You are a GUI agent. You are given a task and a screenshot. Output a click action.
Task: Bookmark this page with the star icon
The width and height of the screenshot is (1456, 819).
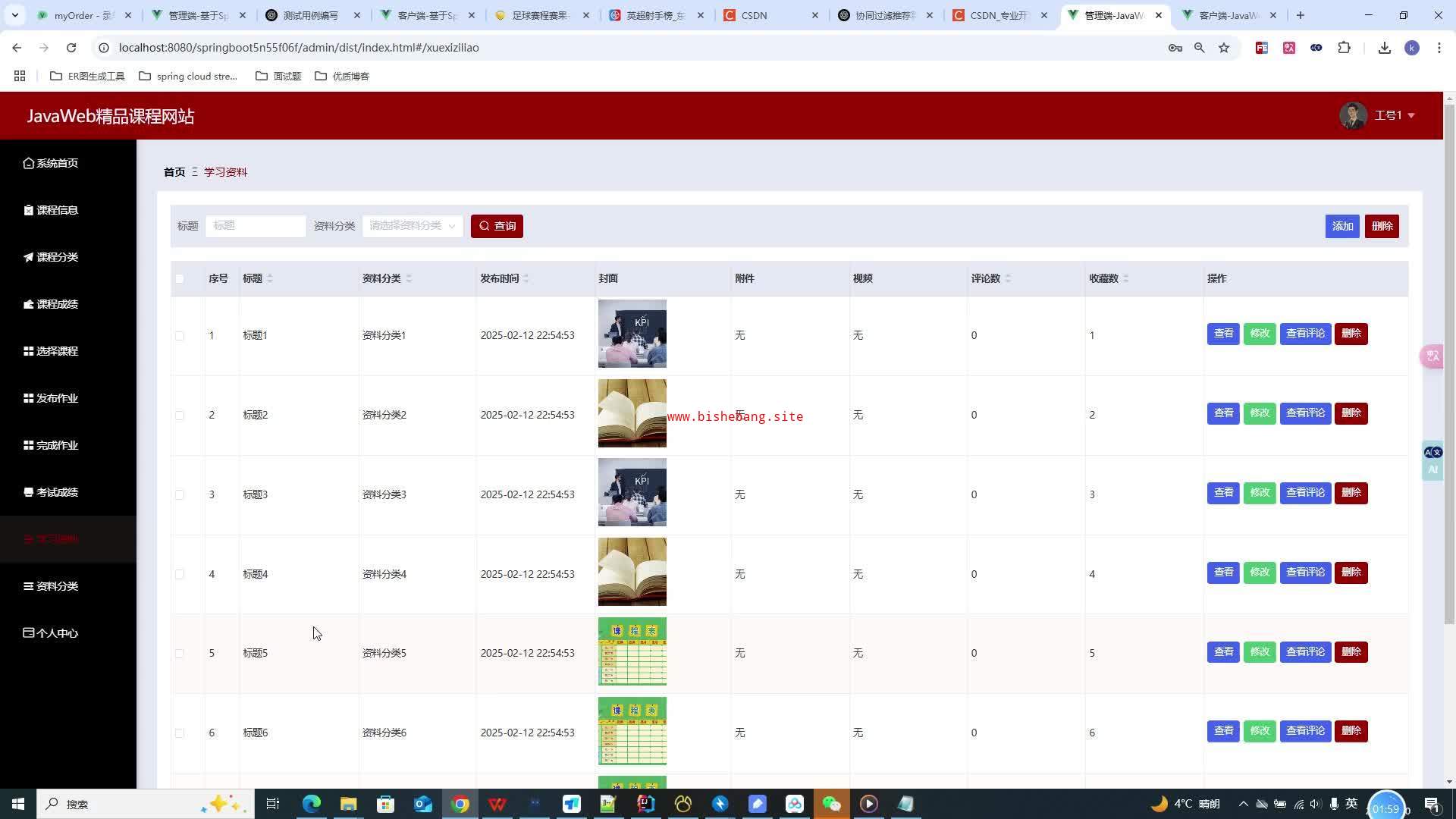tap(1224, 48)
